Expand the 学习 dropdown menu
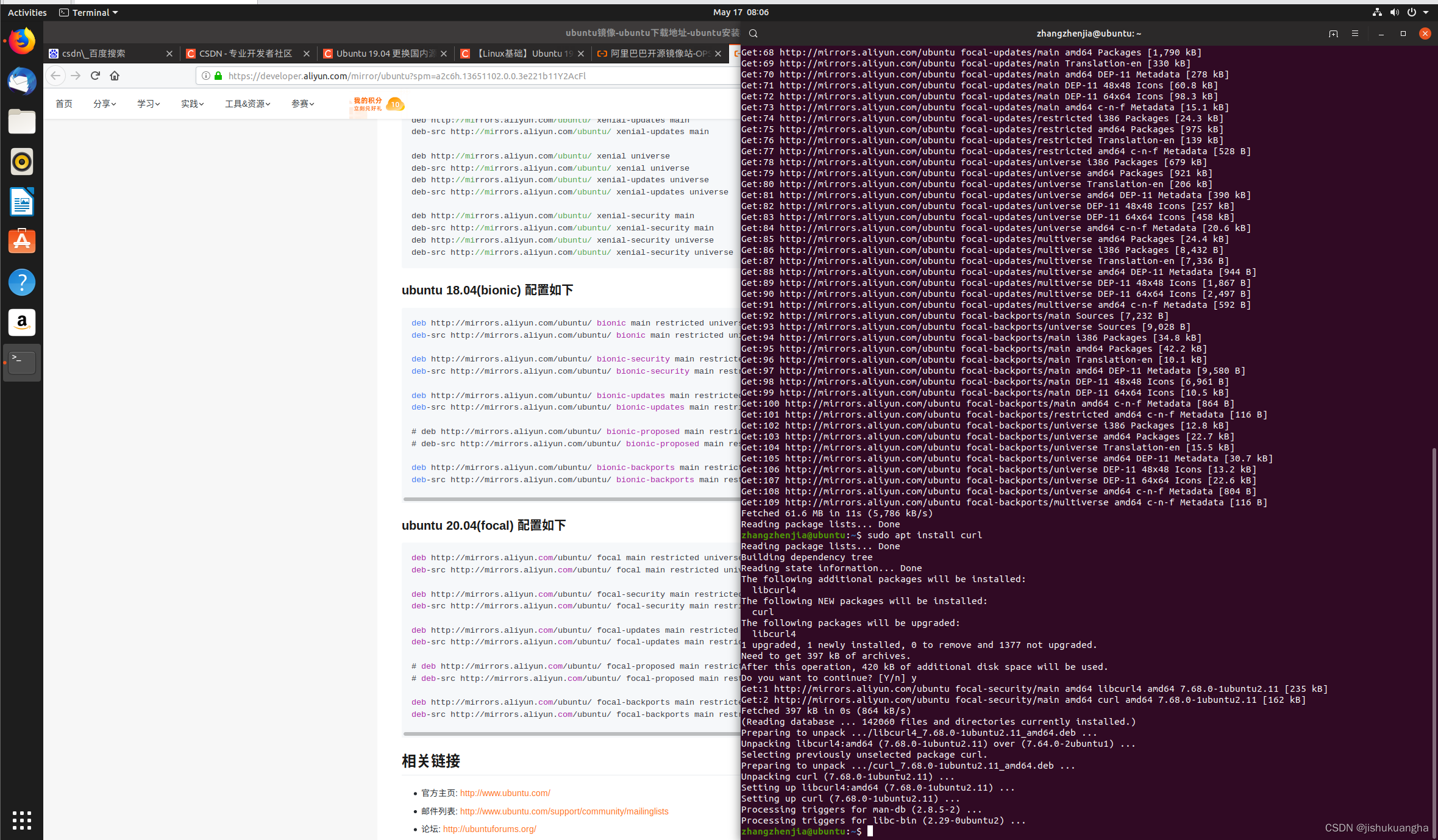Viewport: 1438px width, 840px height. pyautogui.click(x=148, y=104)
